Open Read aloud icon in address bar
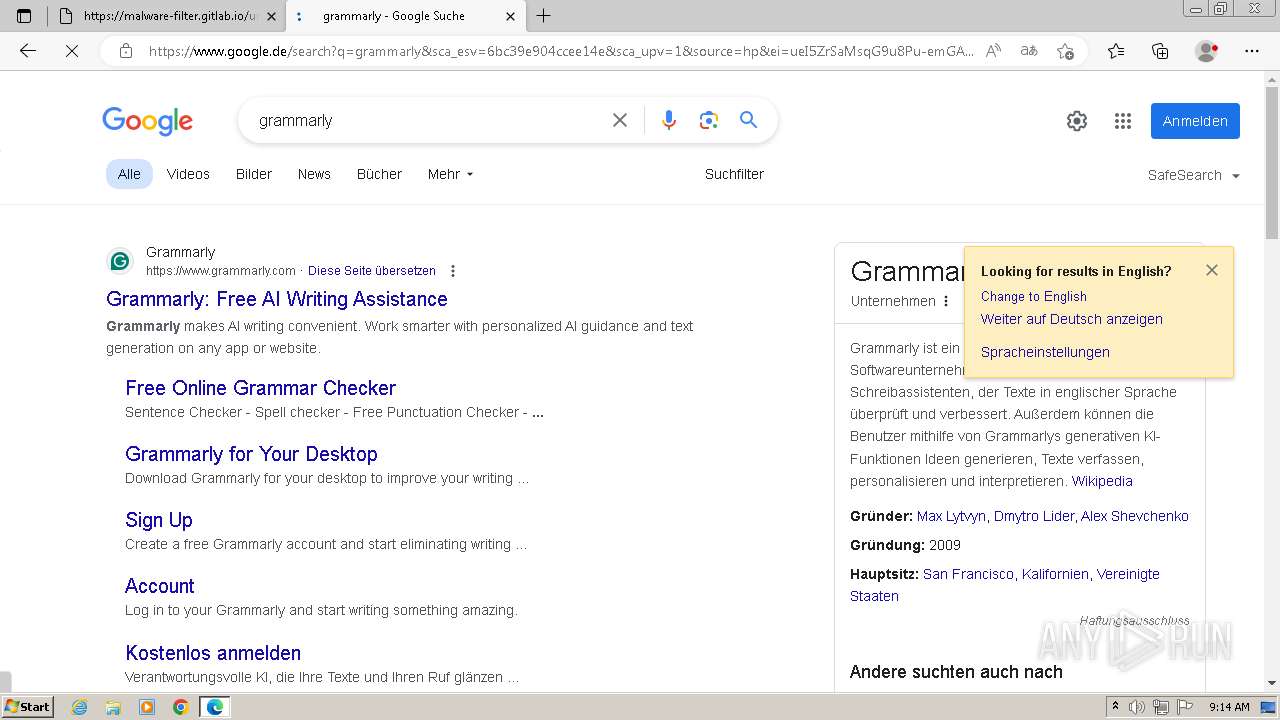1280x720 pixels. click(993, 51)
